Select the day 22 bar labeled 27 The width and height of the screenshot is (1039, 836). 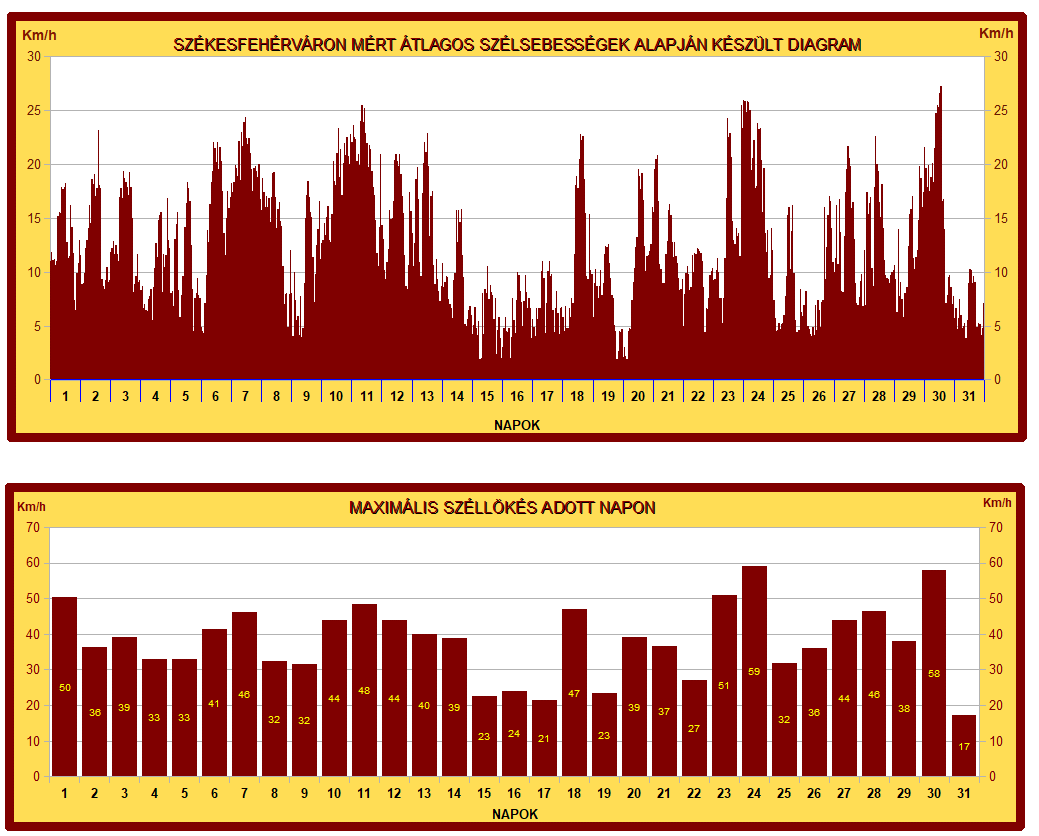point(694,728)
